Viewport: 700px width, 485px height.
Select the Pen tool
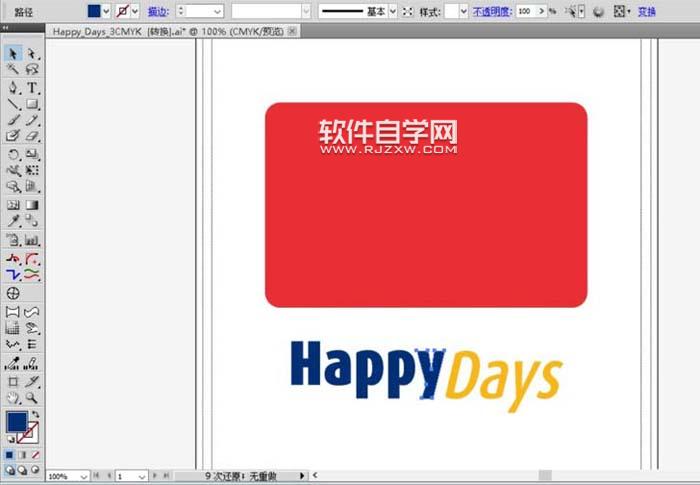pyautogui.click(x=14, y=87)
